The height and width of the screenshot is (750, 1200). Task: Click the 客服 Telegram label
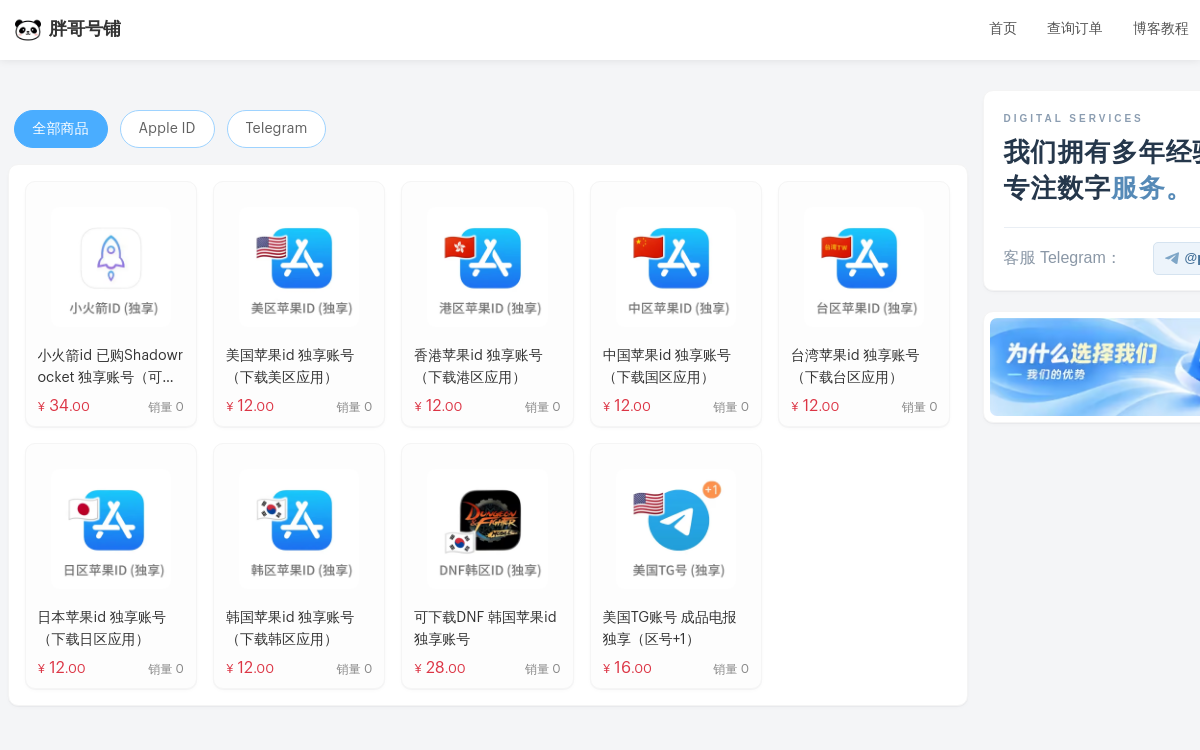click(1061, 258)
